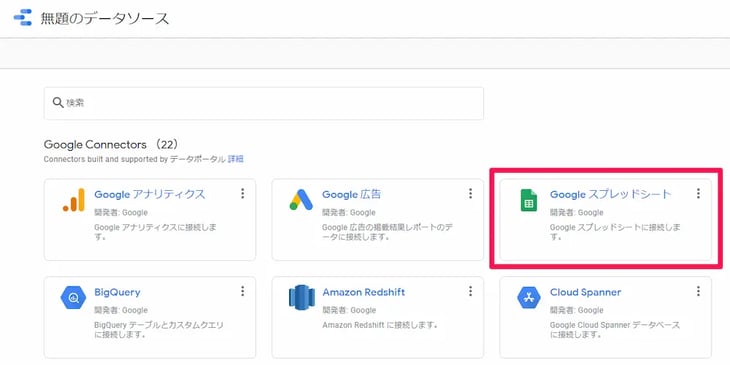Click 開発者: Google under Google 広告

pyautogui.click(x=349, y=212)
